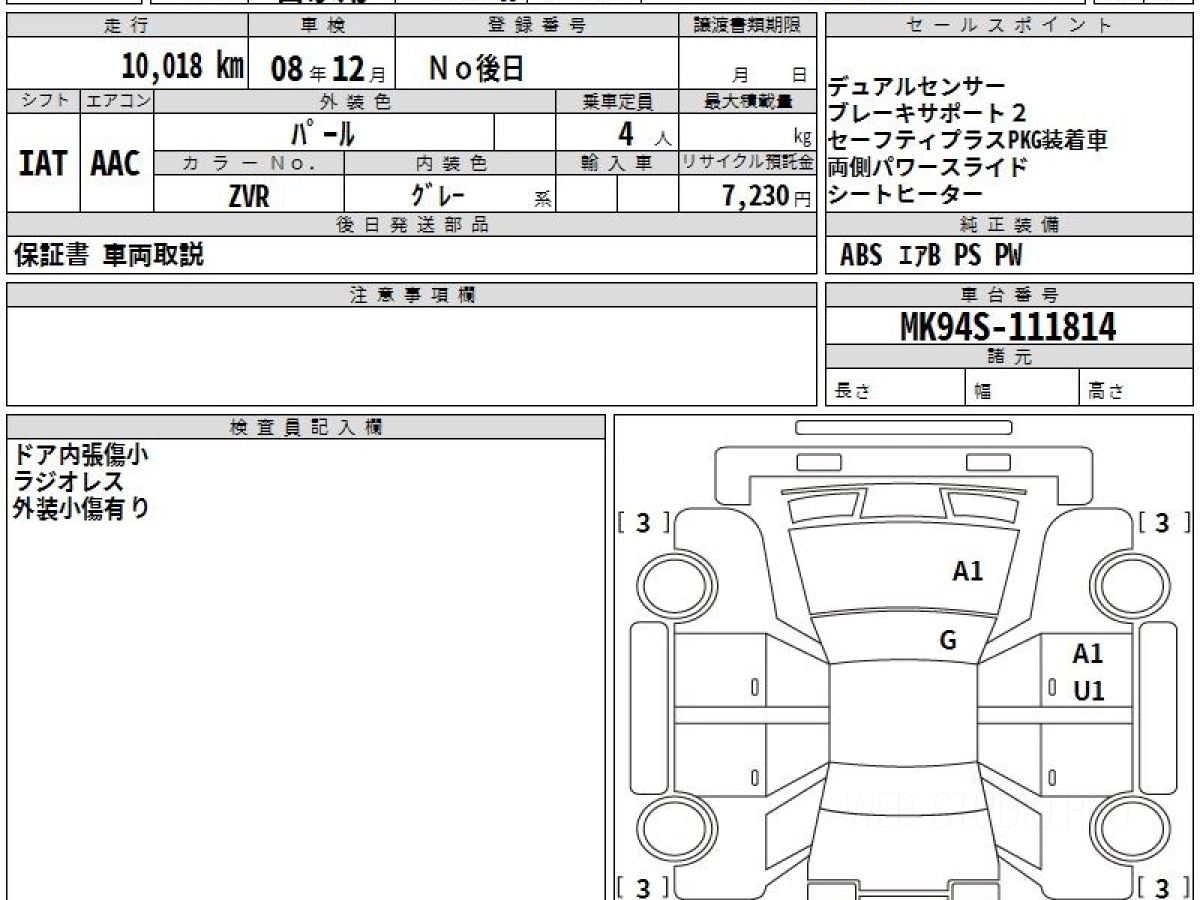The height and width of the screenshot is (900, 1200).
Task: Select the デュアルセンサー sales point line
Action: 917,87
